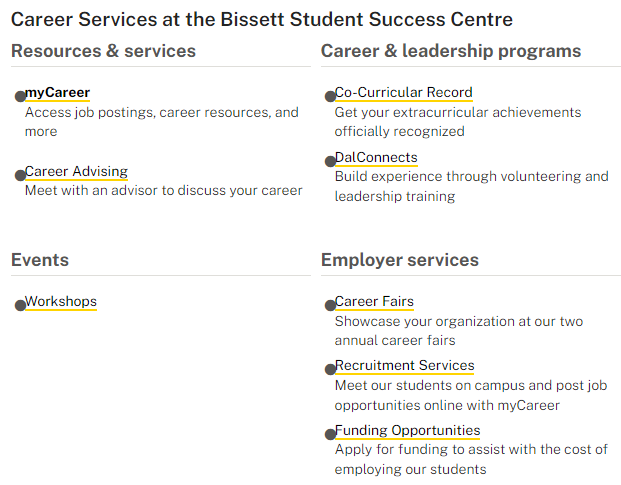This screenshot has width=621, height=485.
Task: Open the Recruitment Services link
Action: (x=404, y=365)
